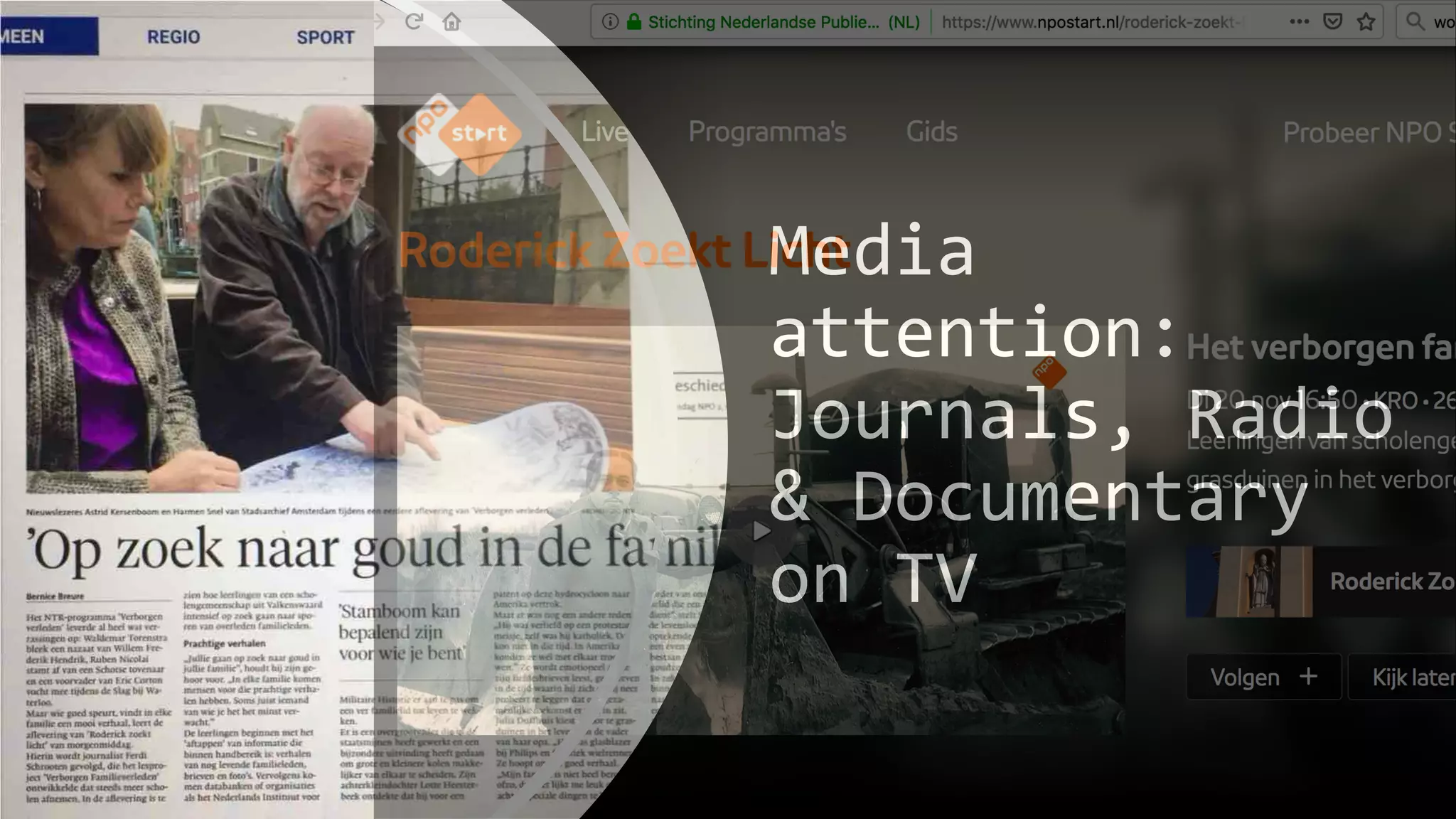This screenshot has width=1456, height=819.
Task: Open the Roderick Zoekt Licht thumbnail
Action: [x=1249, y=582]
